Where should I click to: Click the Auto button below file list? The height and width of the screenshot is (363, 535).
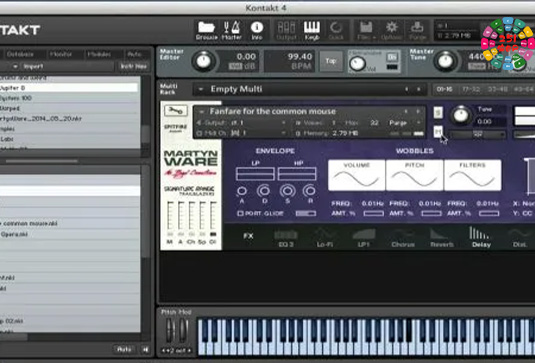click(x=124, y=349)
